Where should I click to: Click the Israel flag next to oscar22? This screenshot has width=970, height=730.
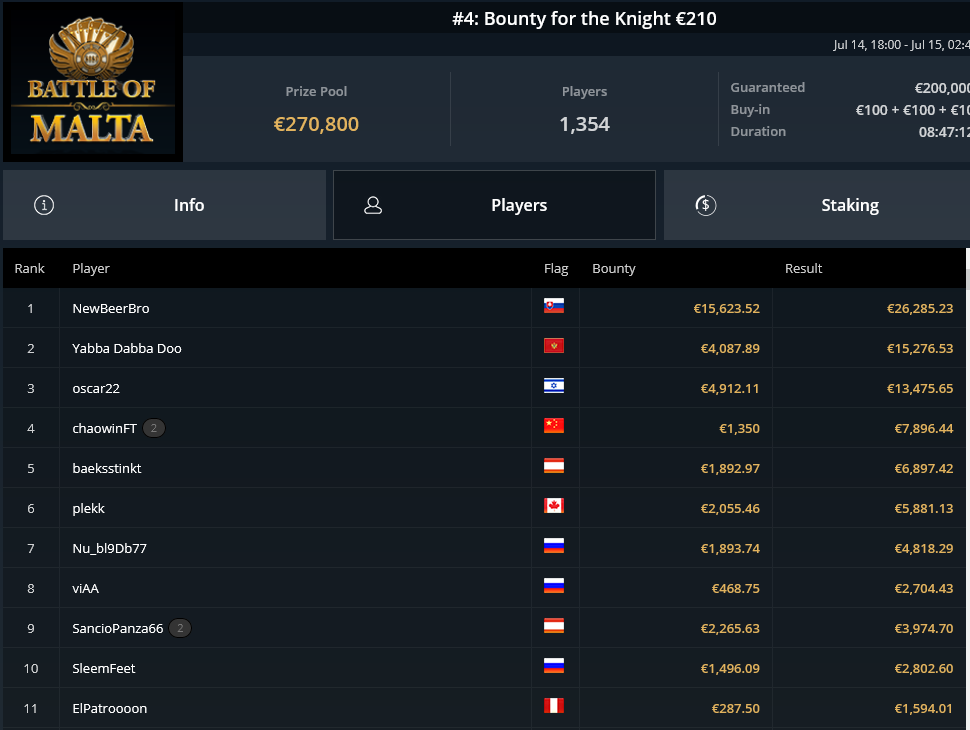point(554,386)
